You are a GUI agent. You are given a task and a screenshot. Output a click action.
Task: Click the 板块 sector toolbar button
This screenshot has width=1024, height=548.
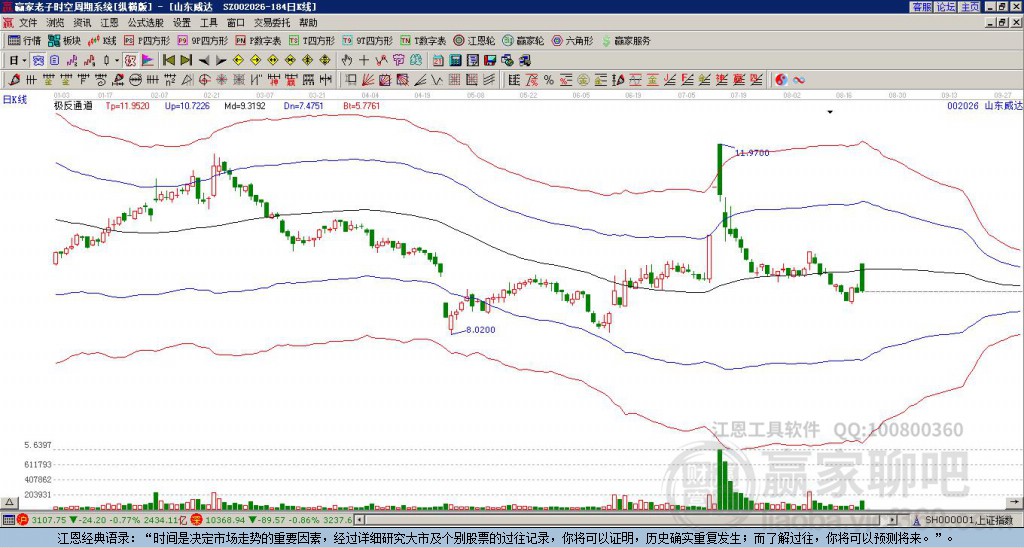(65, 41)
